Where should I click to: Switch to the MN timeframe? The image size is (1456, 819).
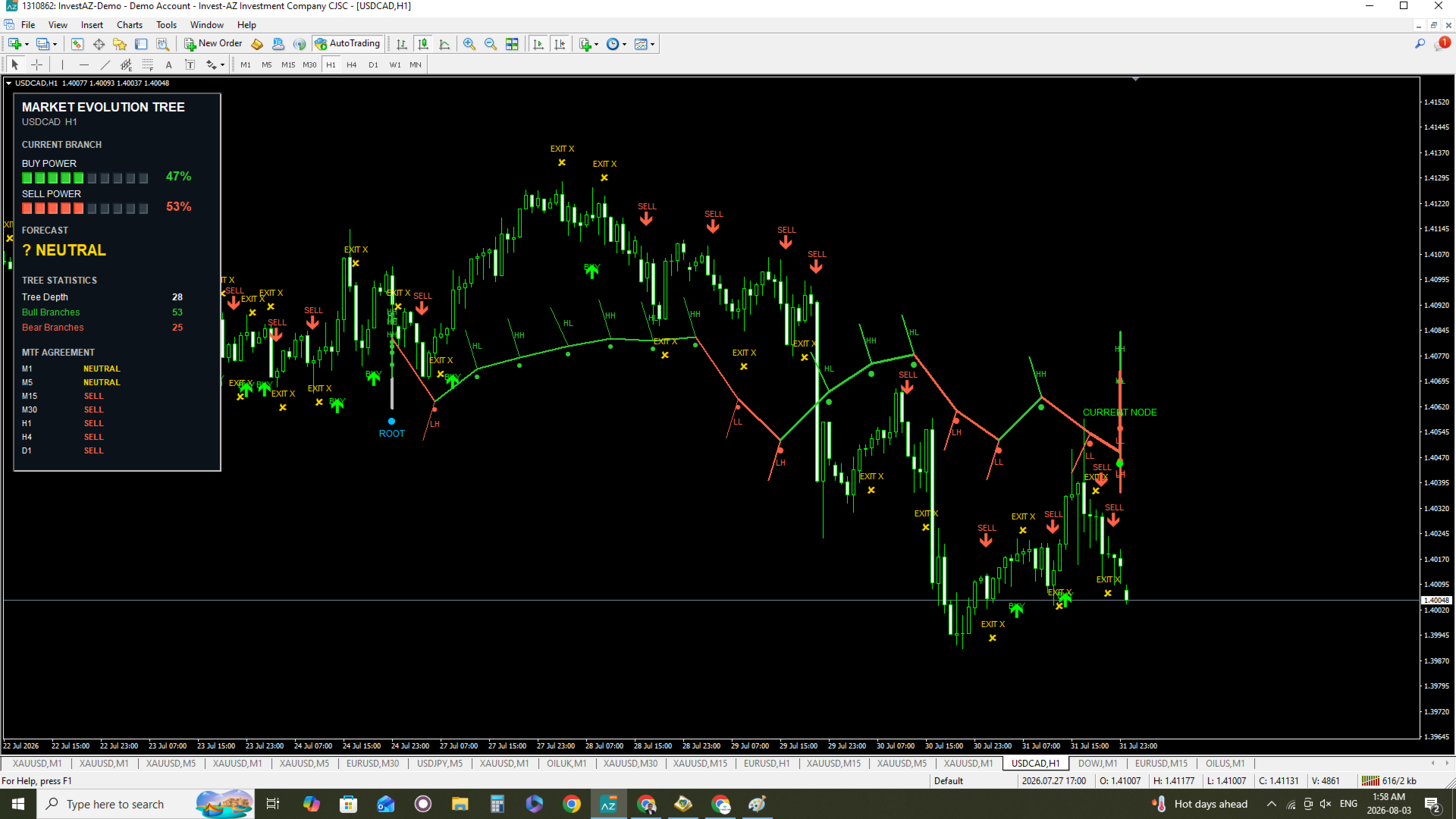point(416,64)
